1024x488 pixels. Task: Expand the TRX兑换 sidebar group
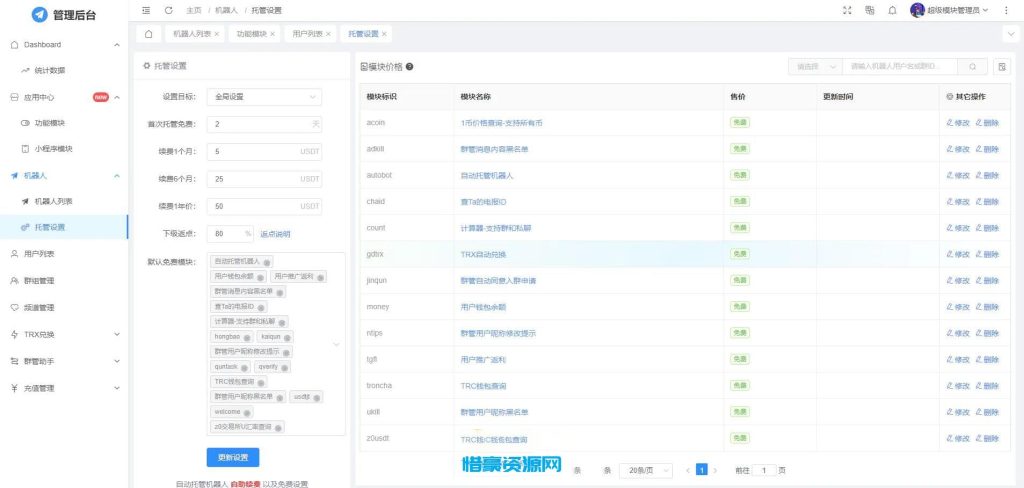click(x=117, y=334)
